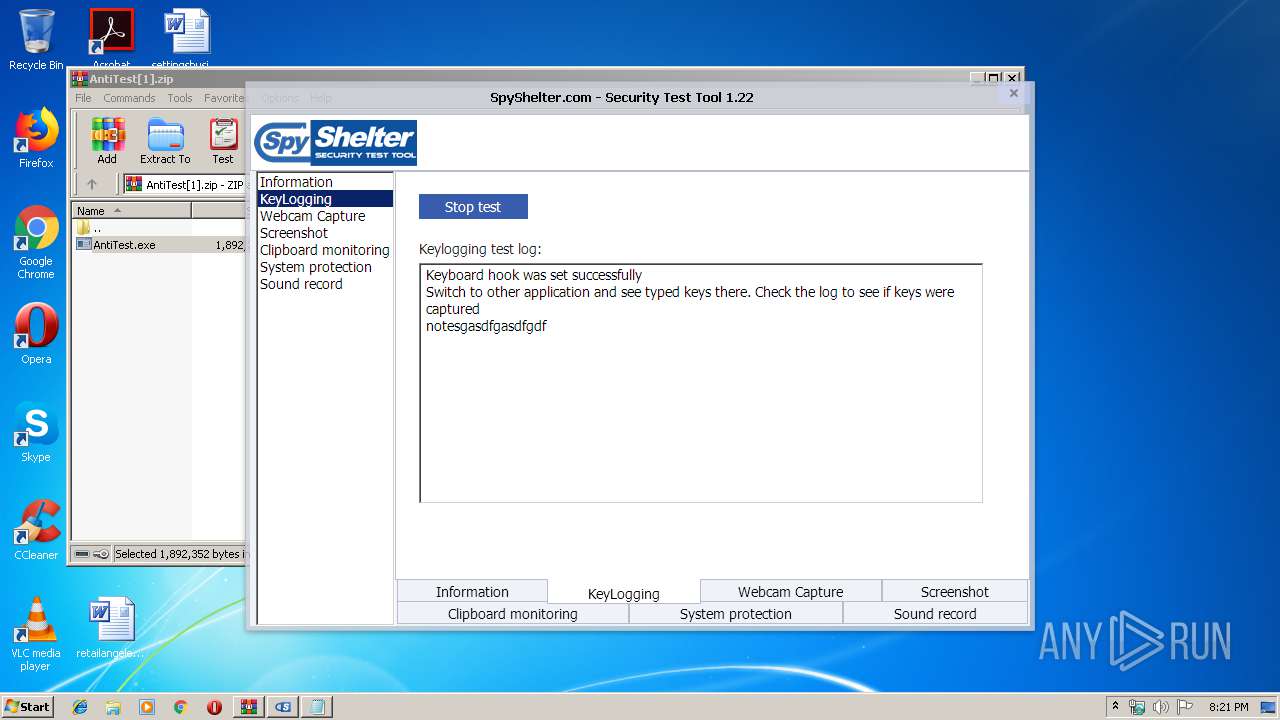Screen dimensions: 1280x720
Task: Switch to SpyShelter test tool taskbar button
Action: pos(283,707)
